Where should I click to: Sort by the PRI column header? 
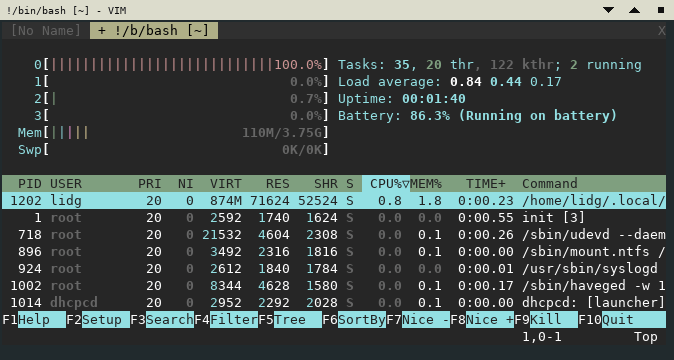point(150,184)
